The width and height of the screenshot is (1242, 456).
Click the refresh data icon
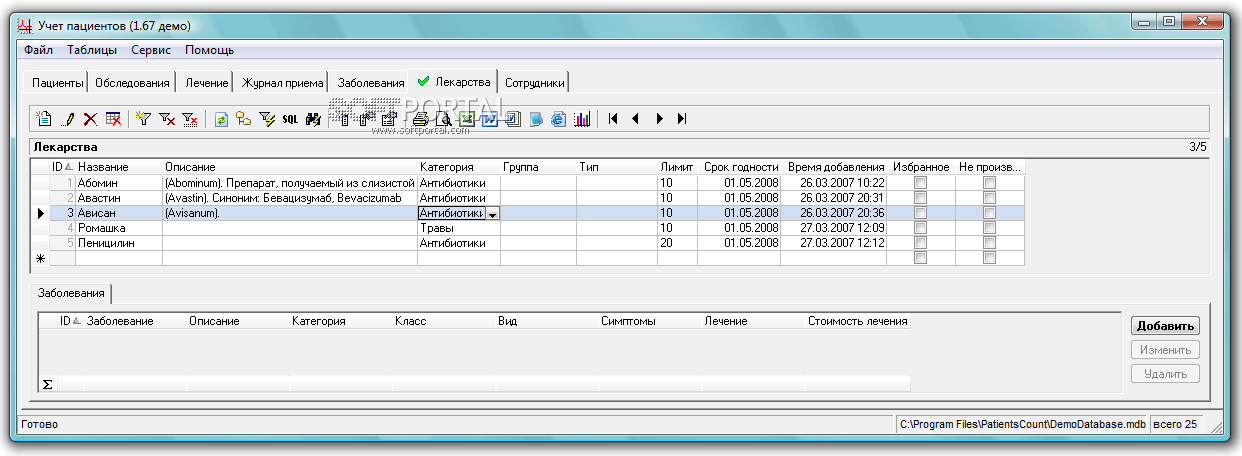[221, 119]
